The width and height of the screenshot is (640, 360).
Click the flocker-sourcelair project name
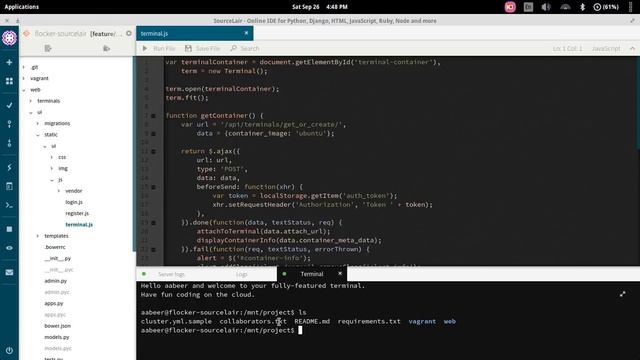60,33
